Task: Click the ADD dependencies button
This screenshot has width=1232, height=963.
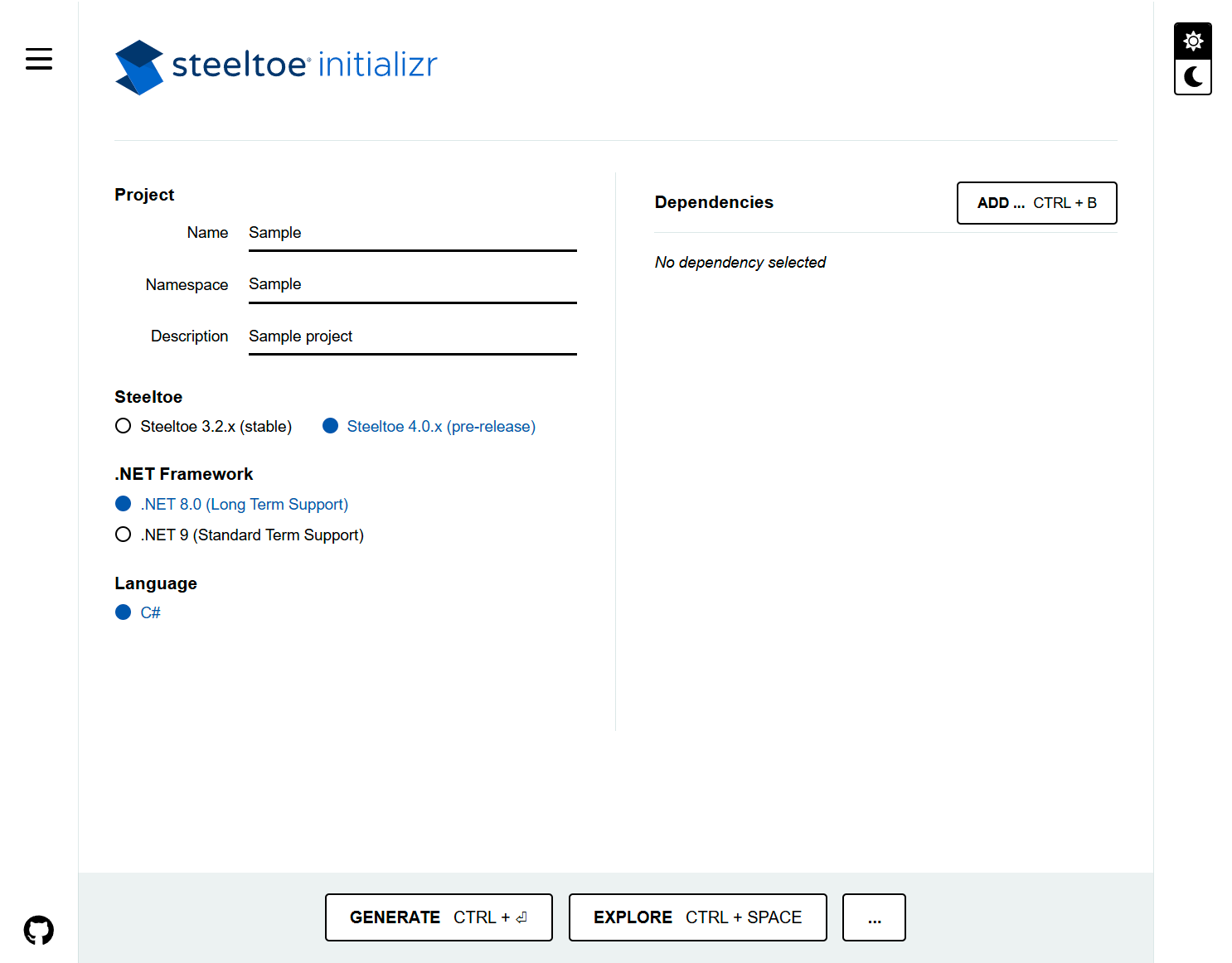Action: [x=1036, y=203]
